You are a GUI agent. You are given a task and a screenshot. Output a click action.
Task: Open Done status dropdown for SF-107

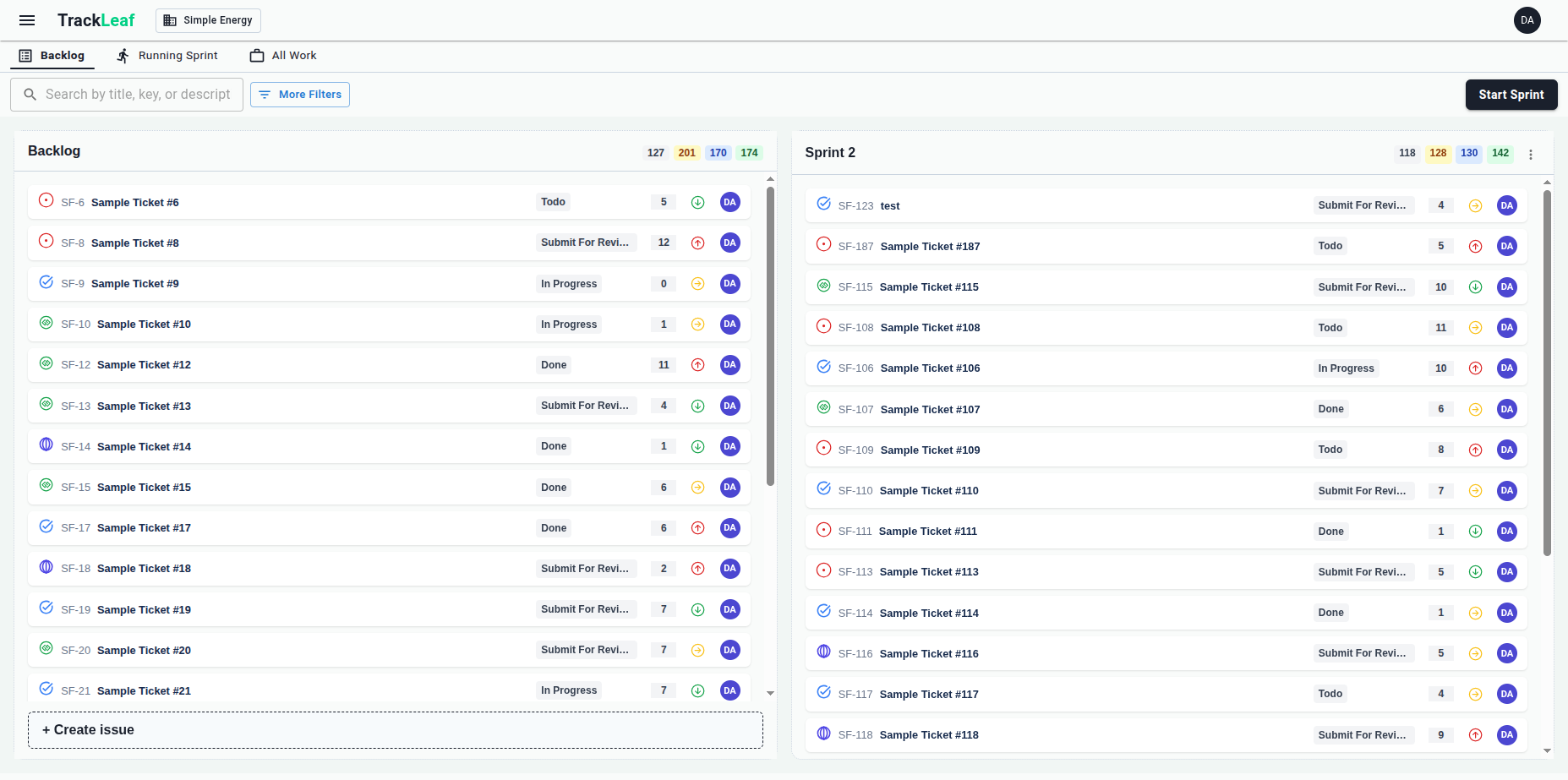point(1331,409)
